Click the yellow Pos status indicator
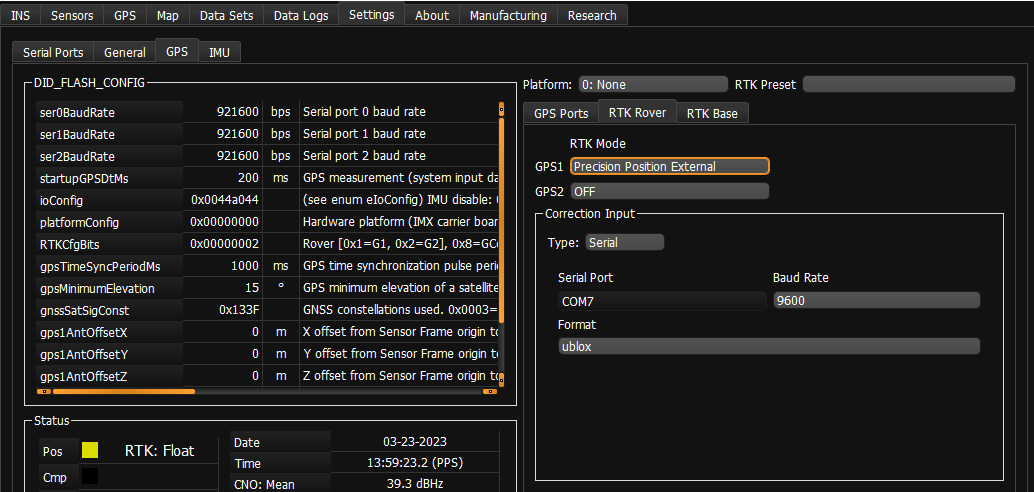 point(90,450)
